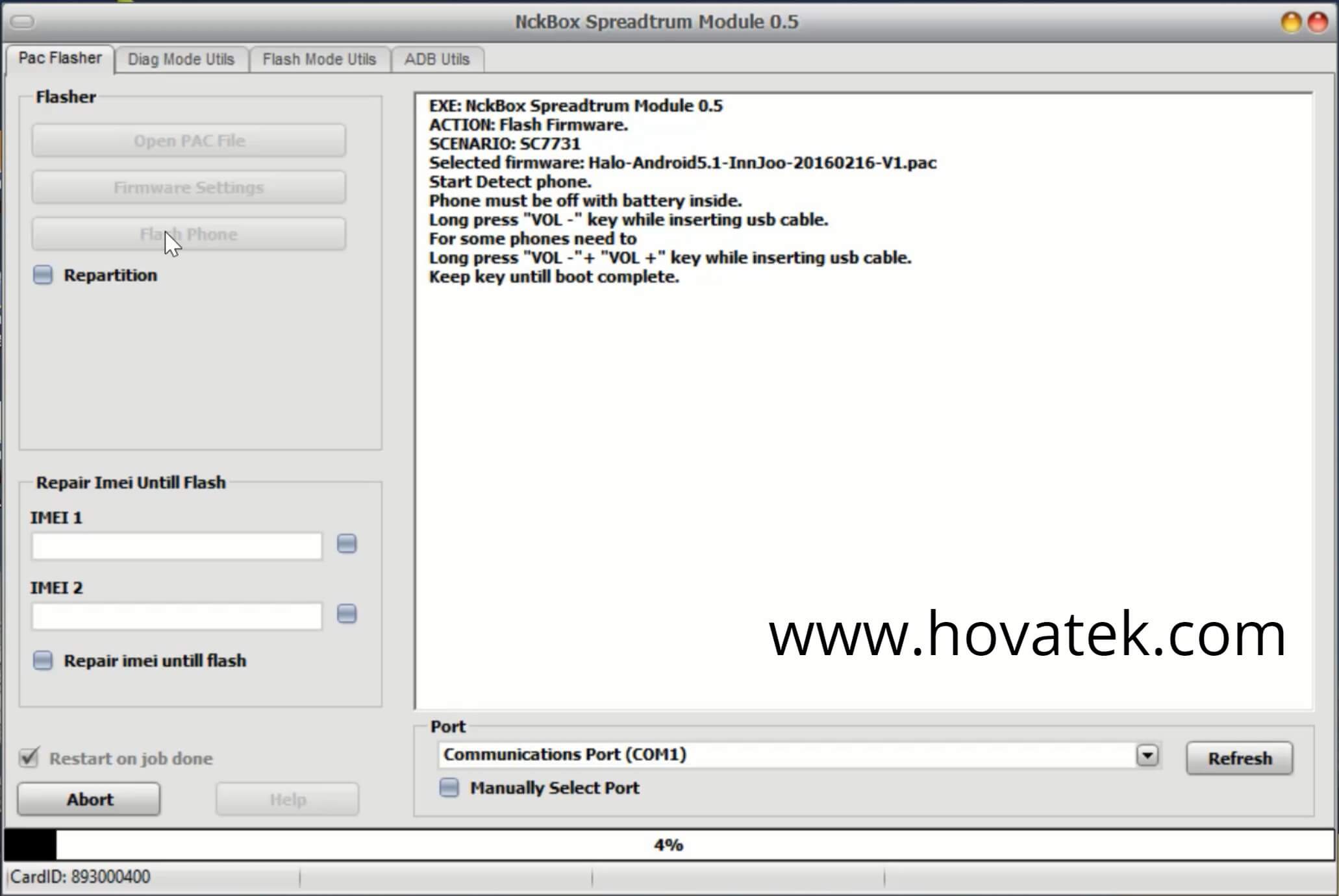Abort the flashing operation
Screen dimensions: 1339x896
coord(89,799)
